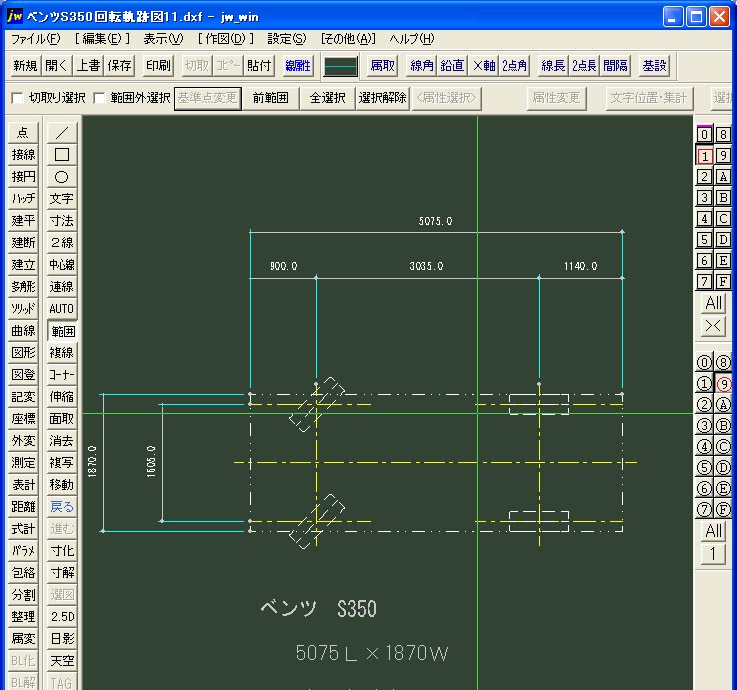
Task: Click the 線長 toolbar button
Action: [553, 66]
